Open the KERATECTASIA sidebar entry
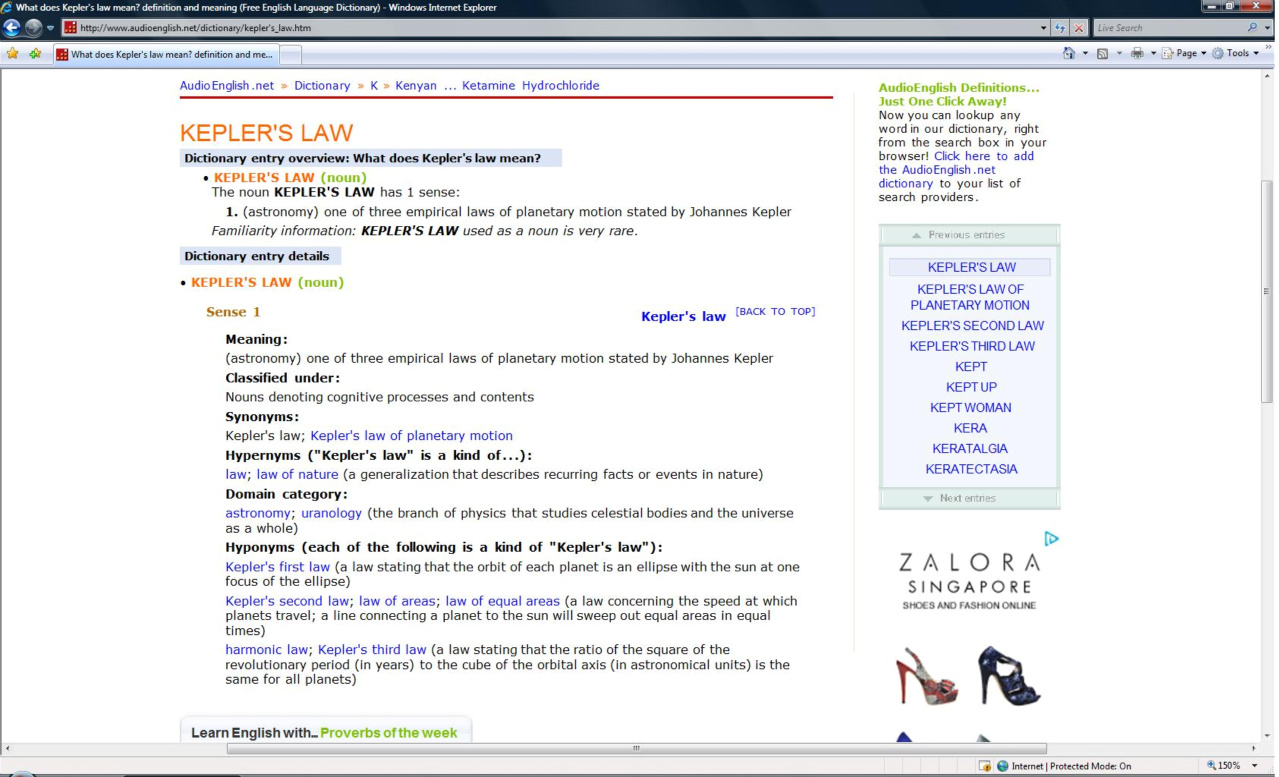 click(971, 469)
